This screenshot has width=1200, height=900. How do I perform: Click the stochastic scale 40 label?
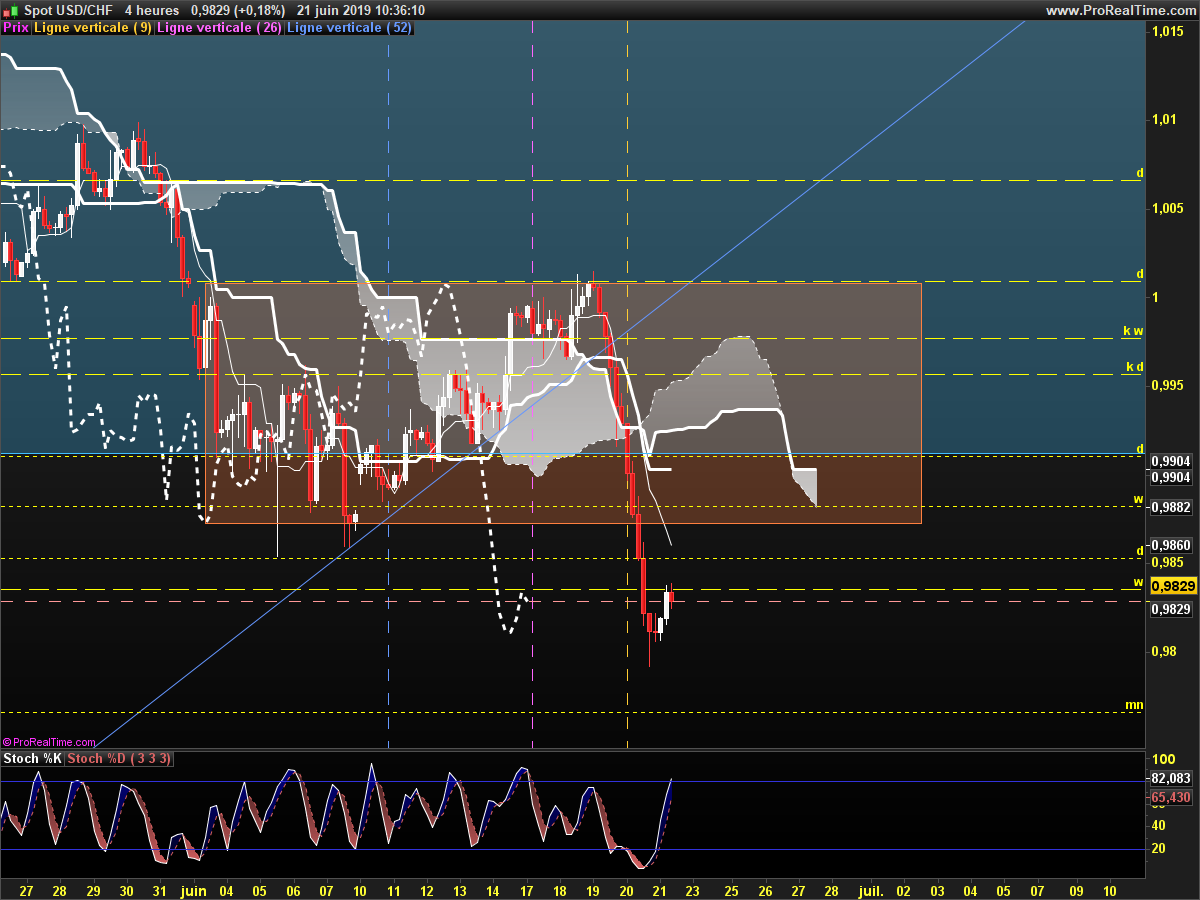click(1159, 825)
